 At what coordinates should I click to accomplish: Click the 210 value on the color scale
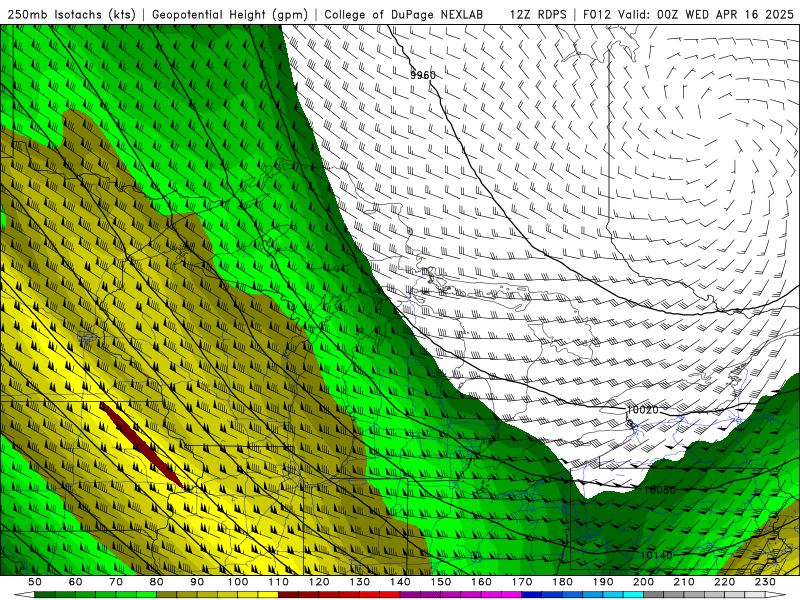(684, 582)
